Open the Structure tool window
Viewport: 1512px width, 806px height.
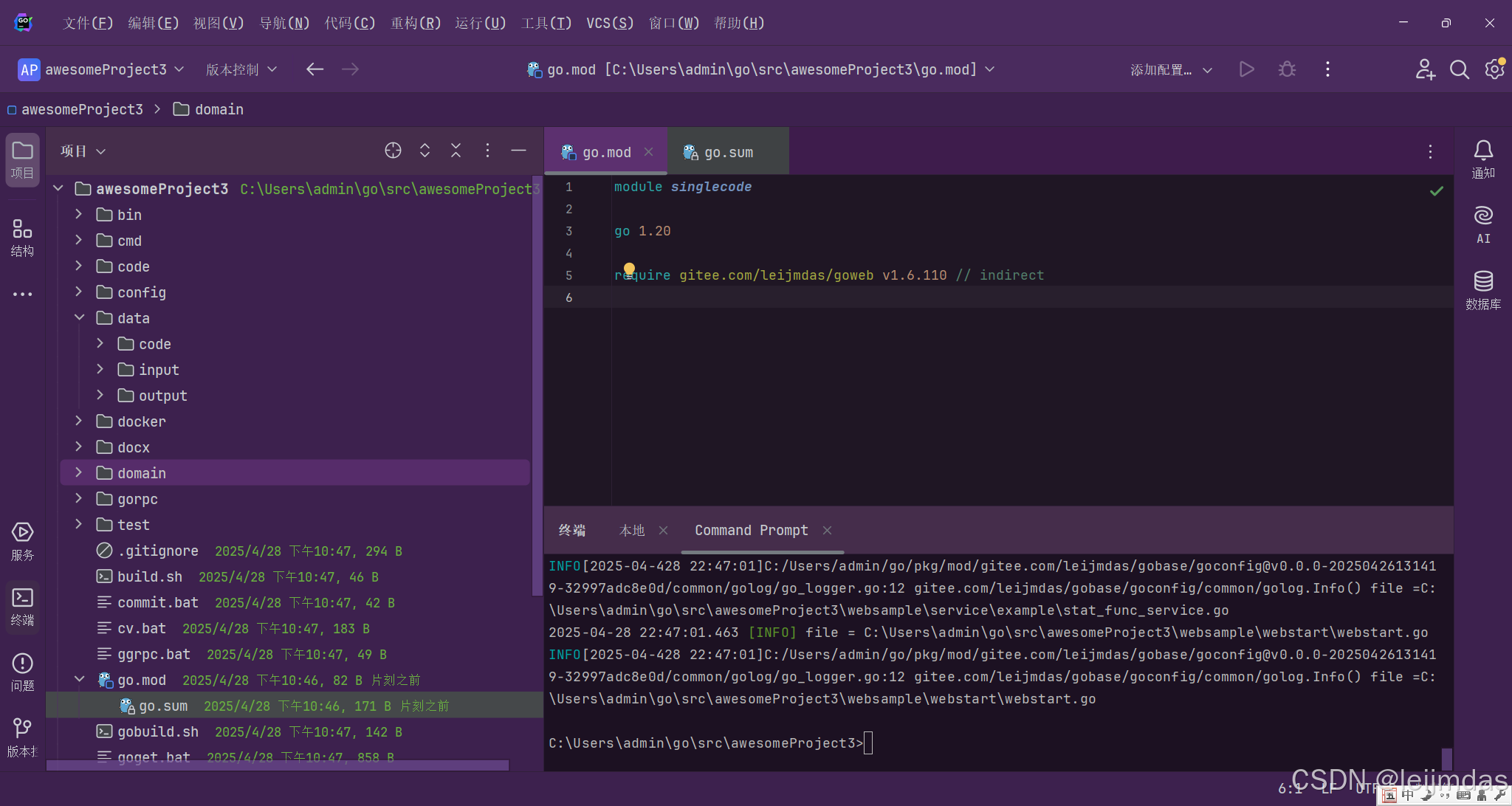point(22,237)
